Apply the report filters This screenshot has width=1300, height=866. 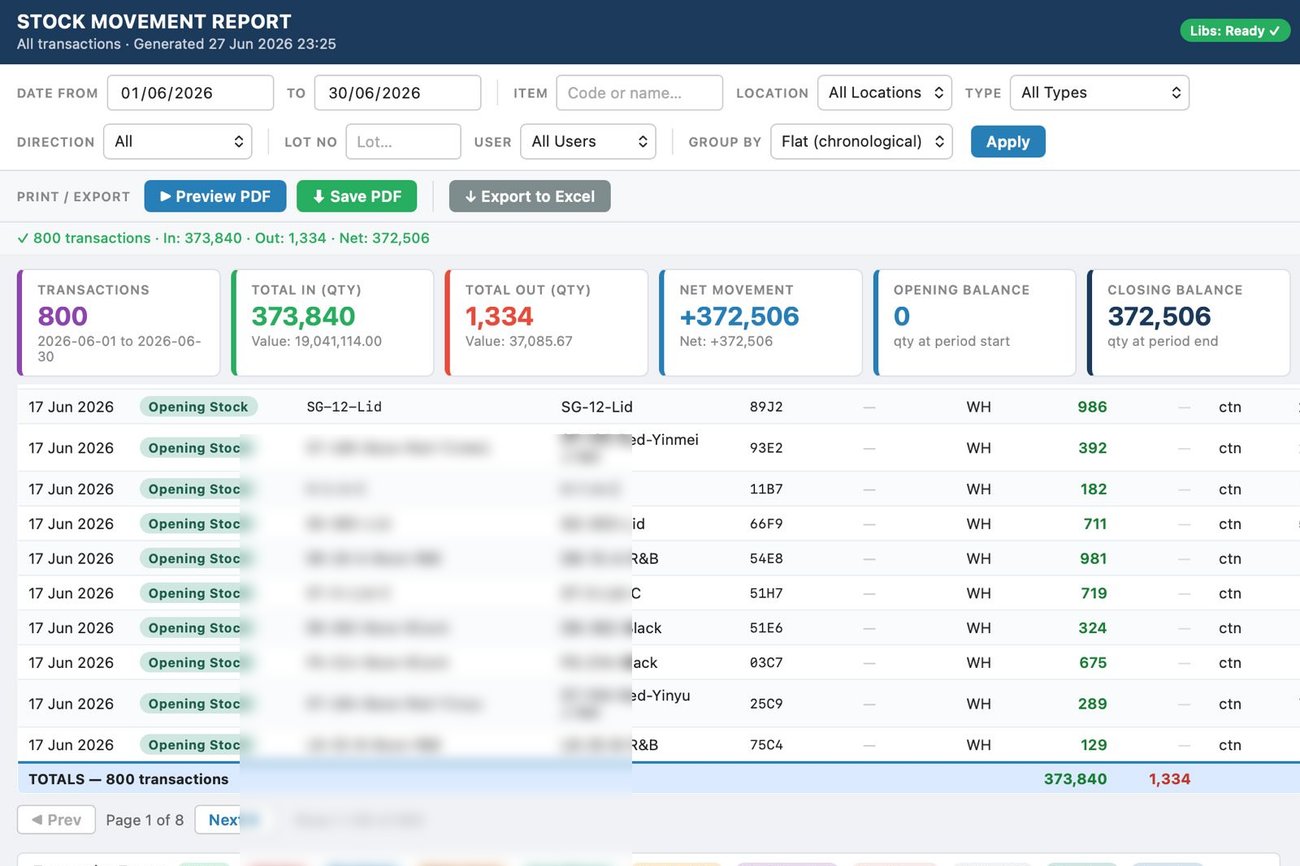coord(1008,142)
